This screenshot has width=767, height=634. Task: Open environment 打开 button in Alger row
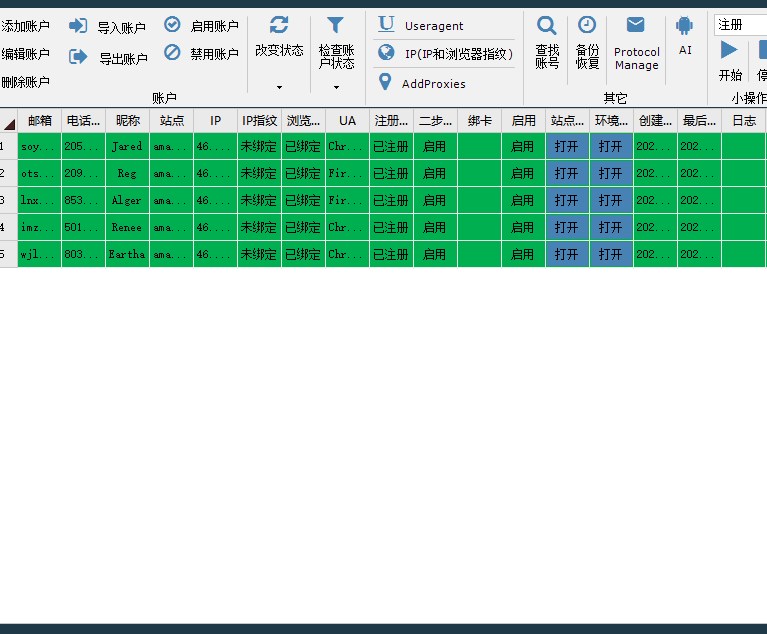point(611,200)
